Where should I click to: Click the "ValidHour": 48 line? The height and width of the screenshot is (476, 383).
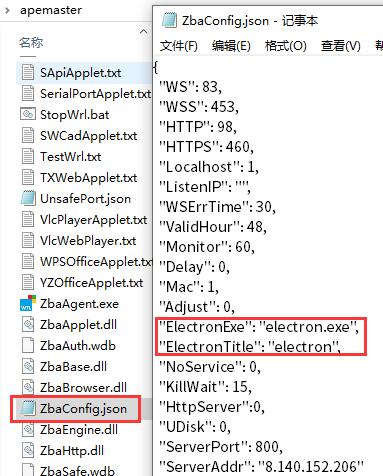[x=213, y=227]
